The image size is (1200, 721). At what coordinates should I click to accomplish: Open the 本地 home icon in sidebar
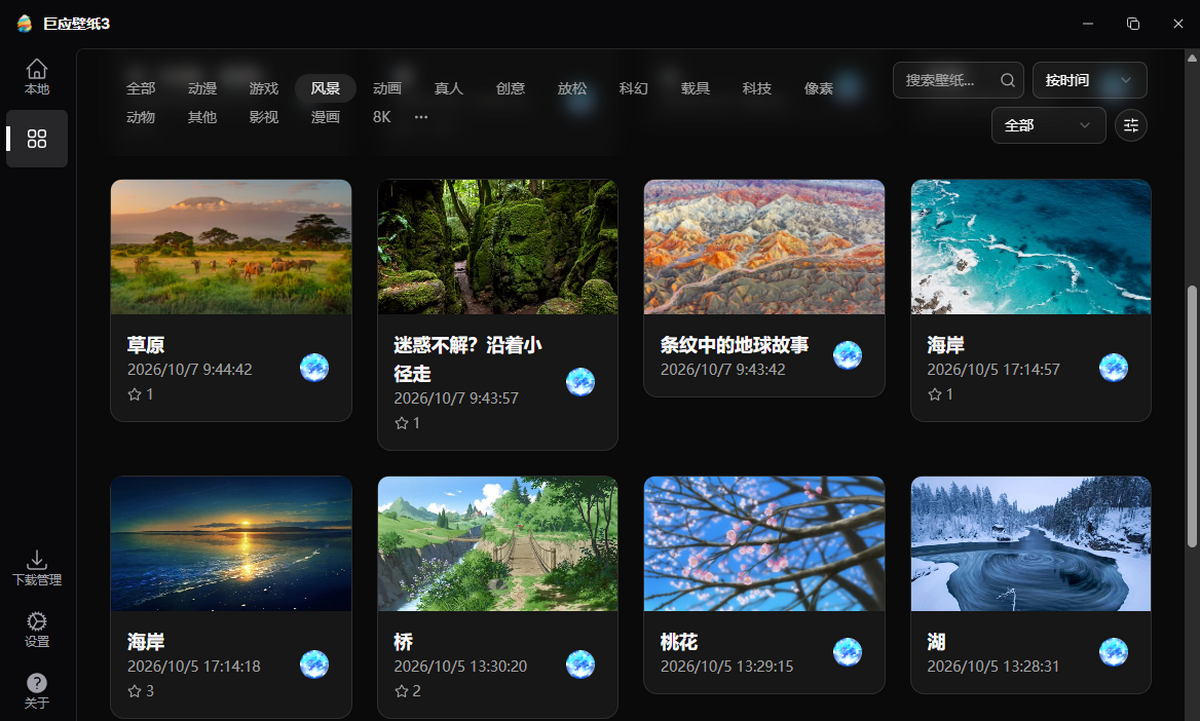[x=37, y=77]
